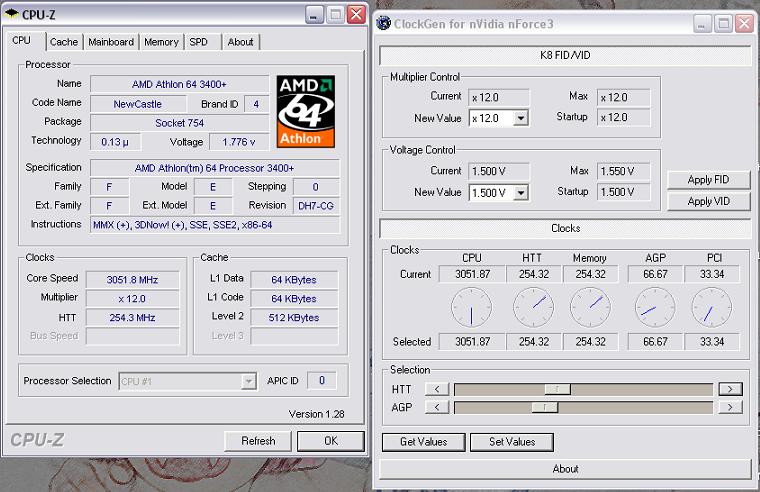The height and width of the screenshot is (492, 760).
Task: Click the Selected HTT 254.32 field
Action: pyautogui.click(x=534, y=342)
